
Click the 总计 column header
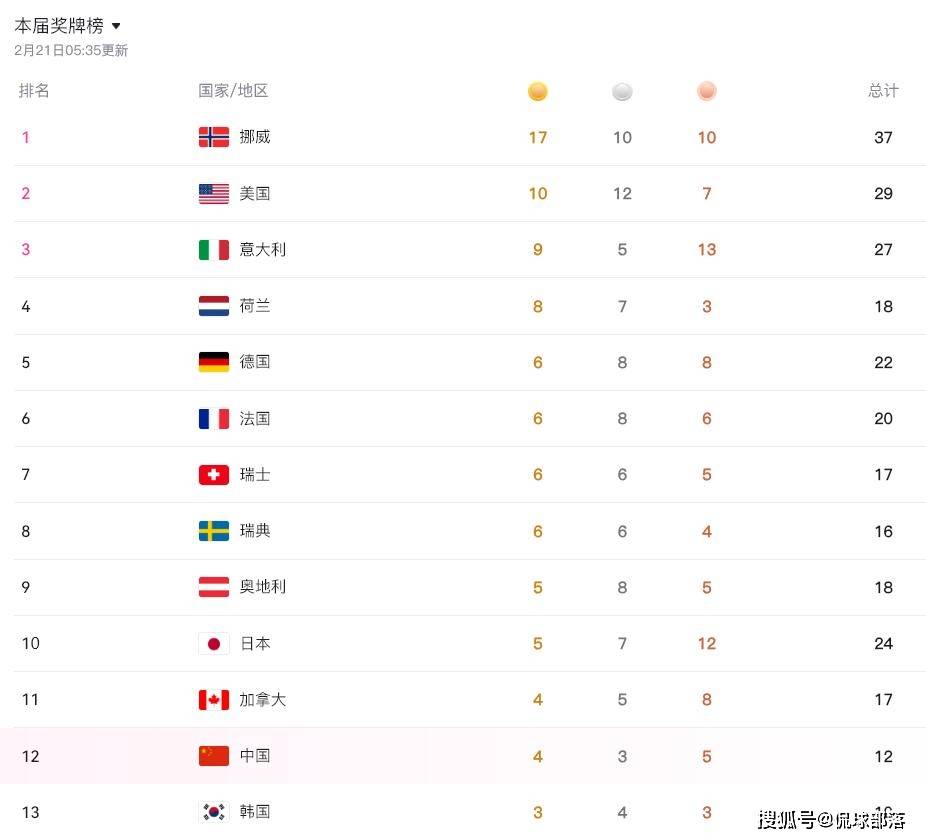[x=883, y=91]
